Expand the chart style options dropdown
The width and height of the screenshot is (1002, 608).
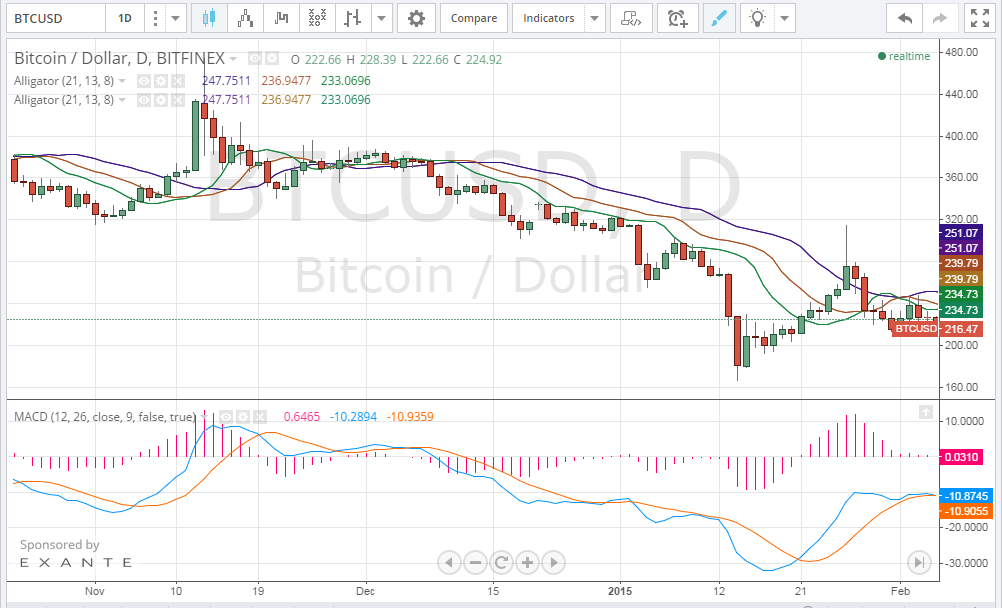click(x=380, y=17)
